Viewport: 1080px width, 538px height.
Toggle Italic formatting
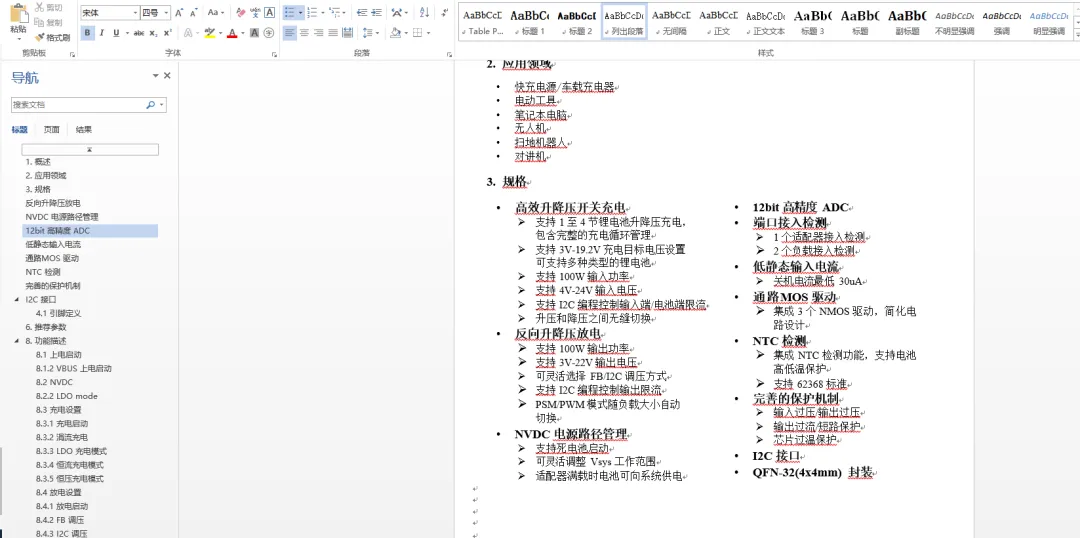pyautogui.click(x=102, y=32)
